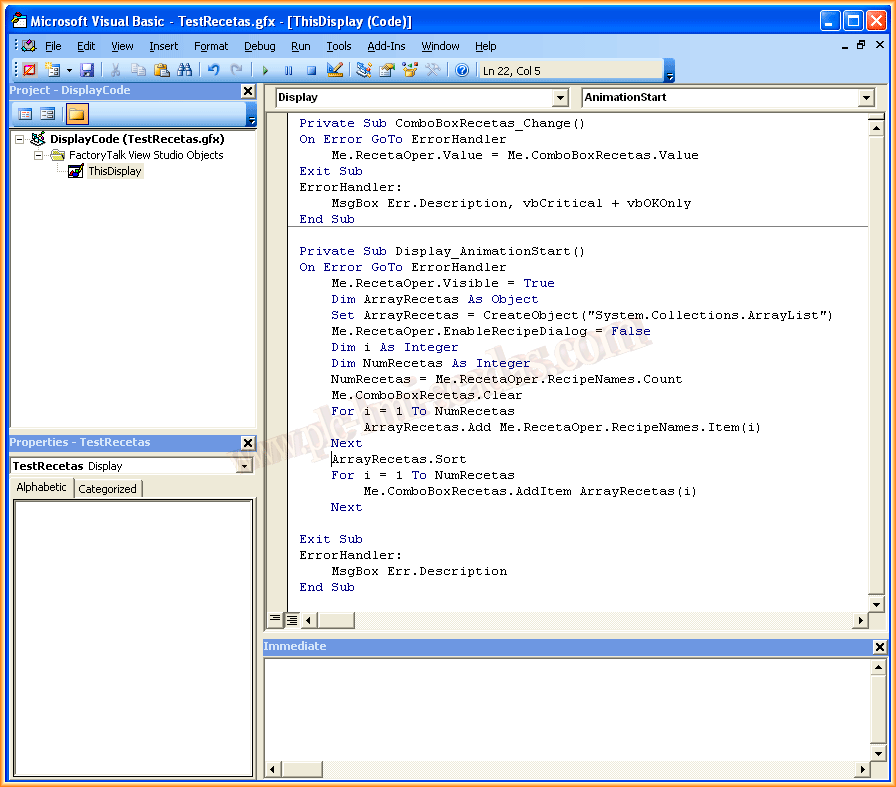Close the Immediate window panel

tap(879, 647)
